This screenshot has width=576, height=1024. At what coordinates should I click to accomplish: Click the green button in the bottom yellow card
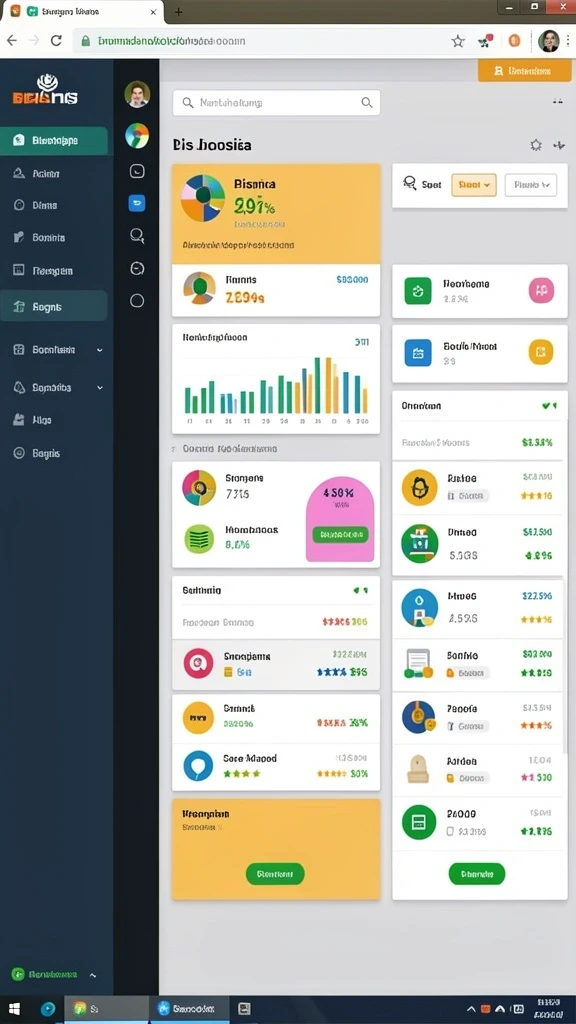(x=275, y=873)
